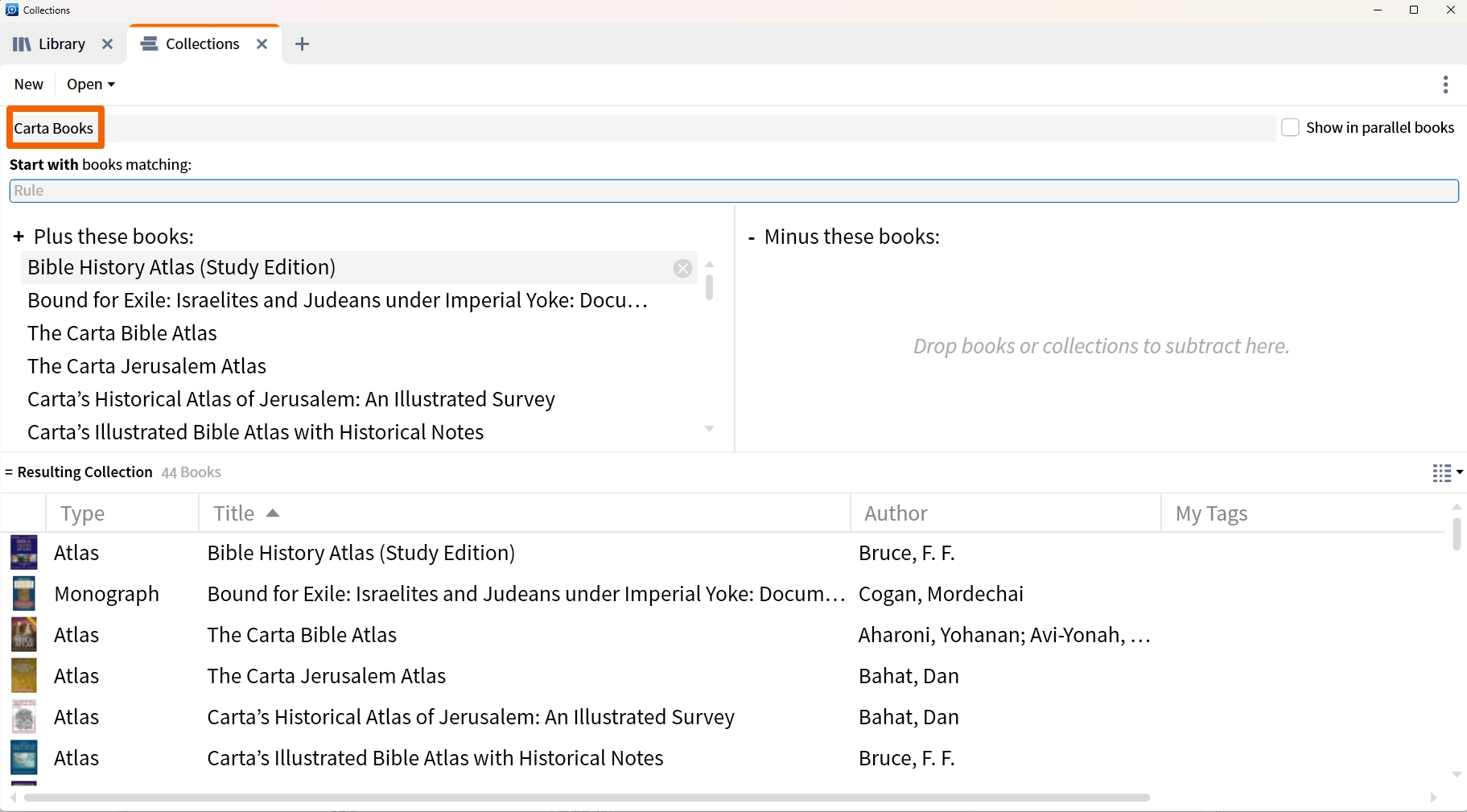Remove Bible History Atlas from plus list

[x=682, y=269]
